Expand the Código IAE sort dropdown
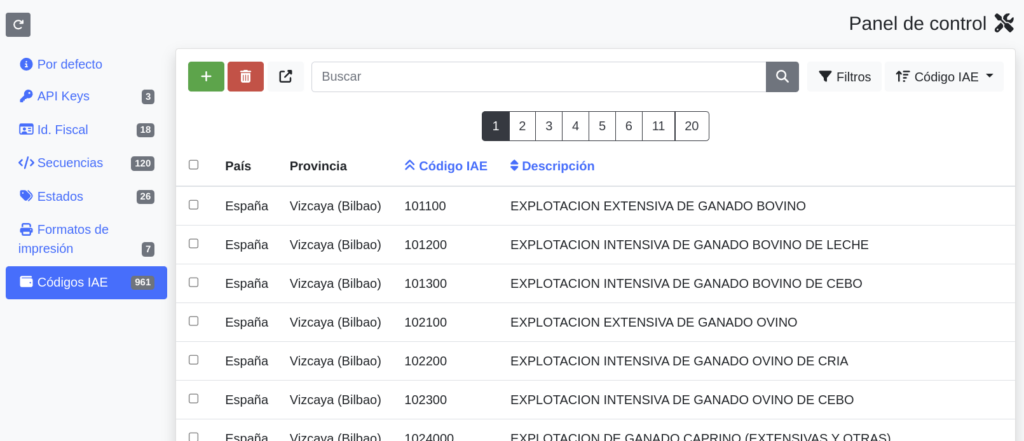This screenshot has width=1024, height=441. coord(944,77)
